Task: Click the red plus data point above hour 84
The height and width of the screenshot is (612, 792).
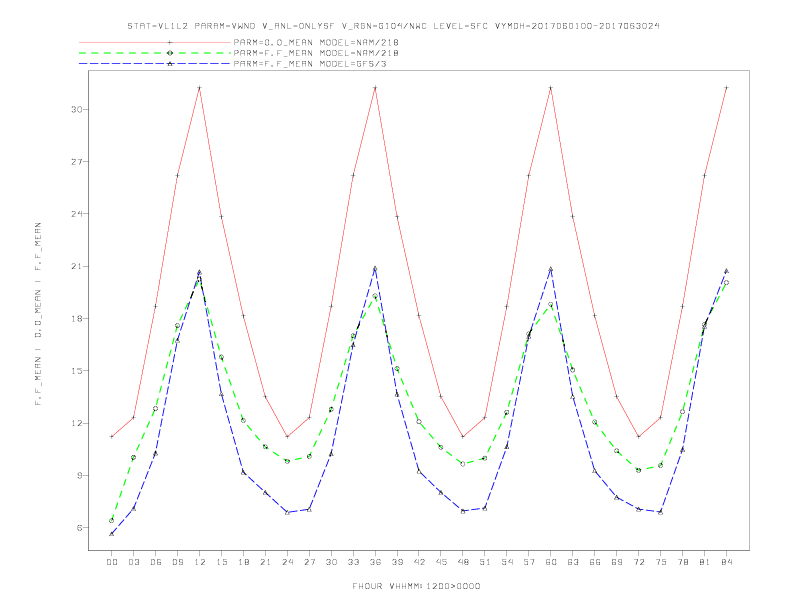Action: tap(726, 88)
